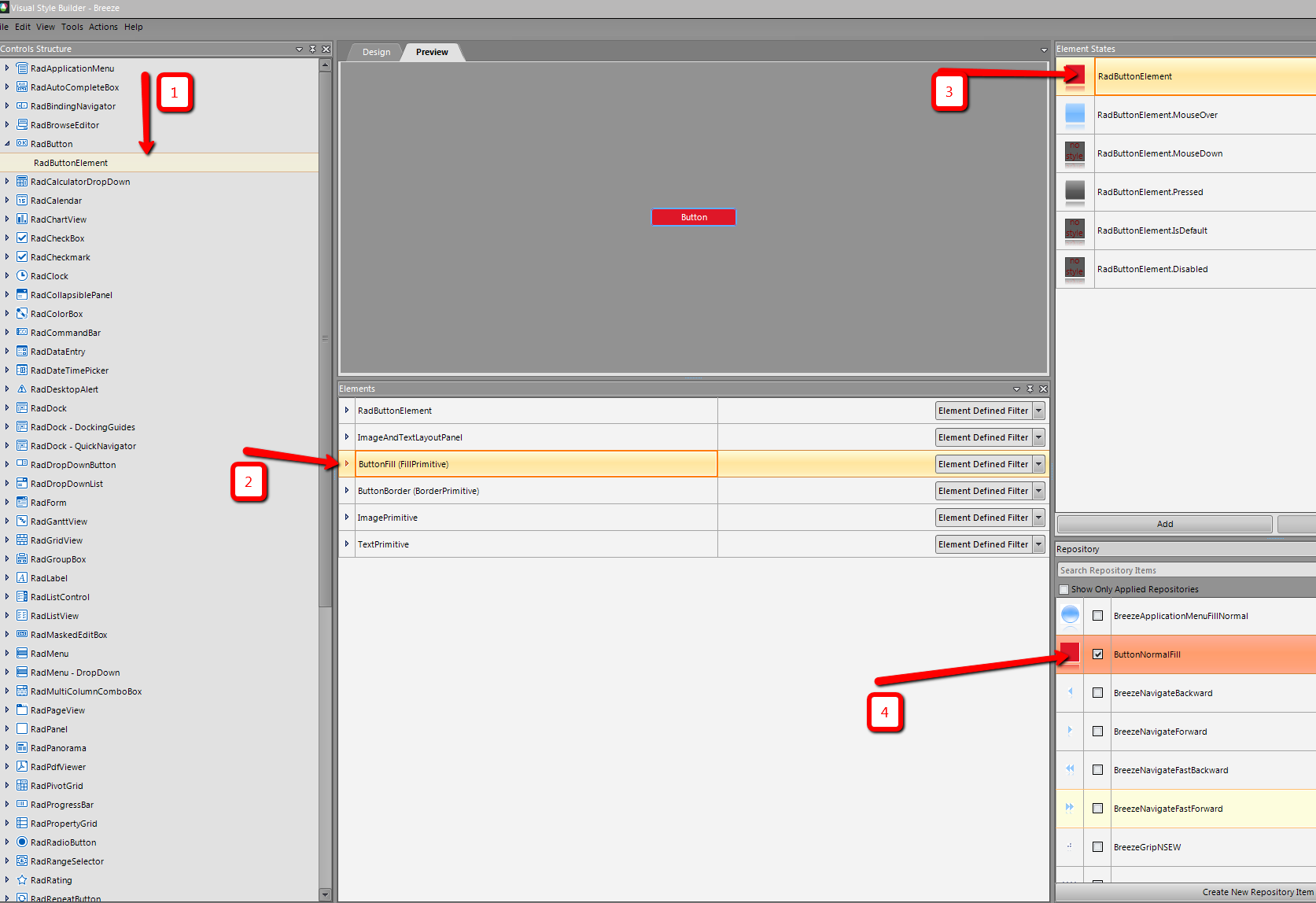Click the RadCalculatorDropDown control icon

click(x=22, y=182)
